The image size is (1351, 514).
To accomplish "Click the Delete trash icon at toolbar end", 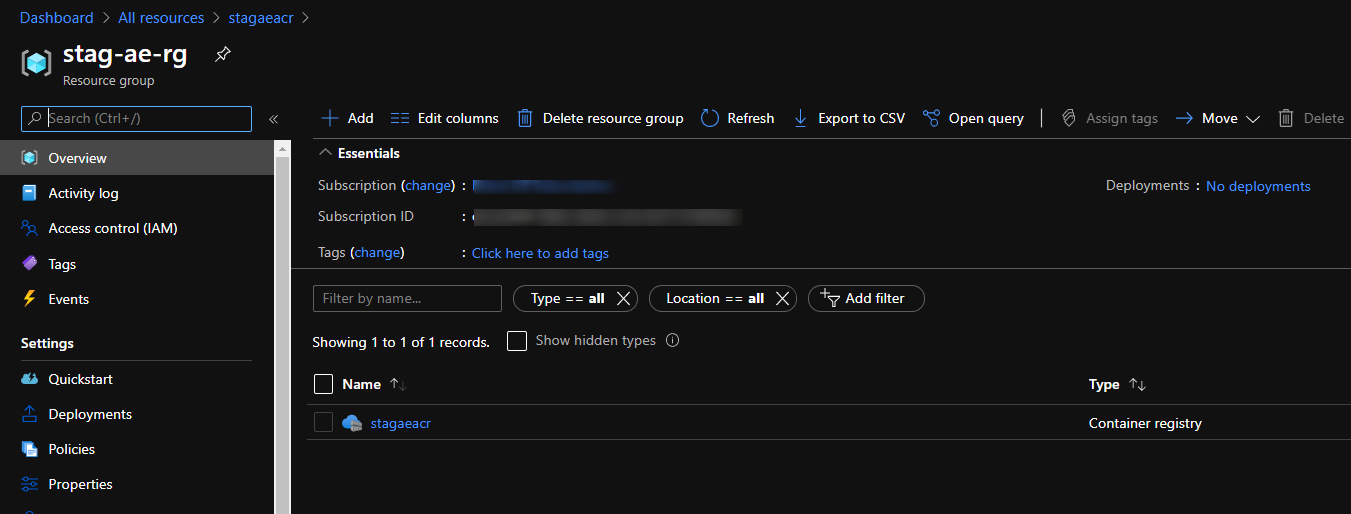I will click(x=1287, y=118).
